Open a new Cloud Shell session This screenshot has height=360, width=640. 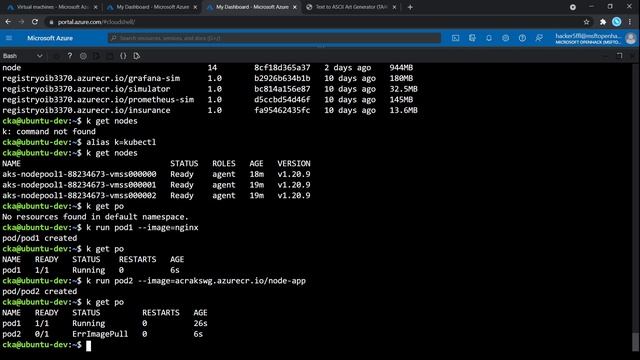(110, 56)
